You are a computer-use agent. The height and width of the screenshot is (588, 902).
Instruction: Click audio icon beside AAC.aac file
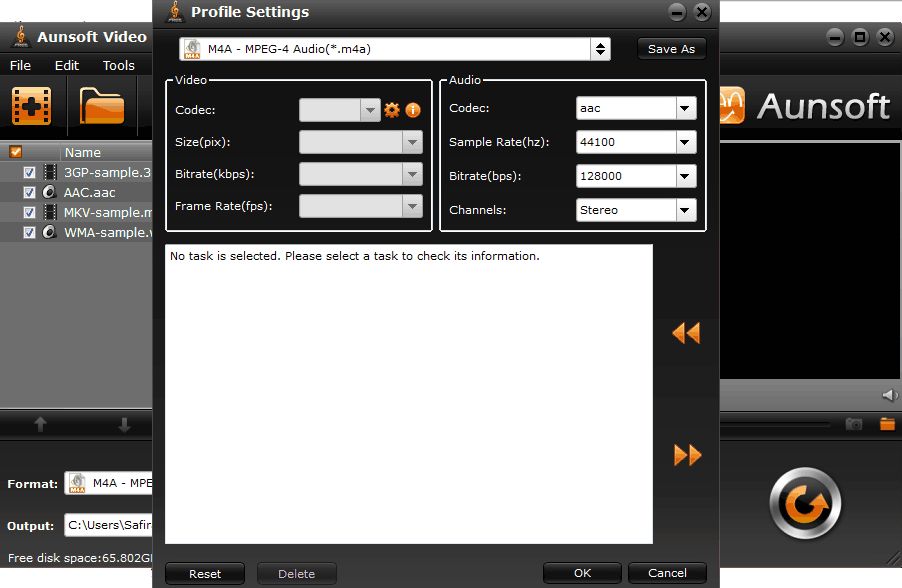pyautogui.click(x=49, y=192)
